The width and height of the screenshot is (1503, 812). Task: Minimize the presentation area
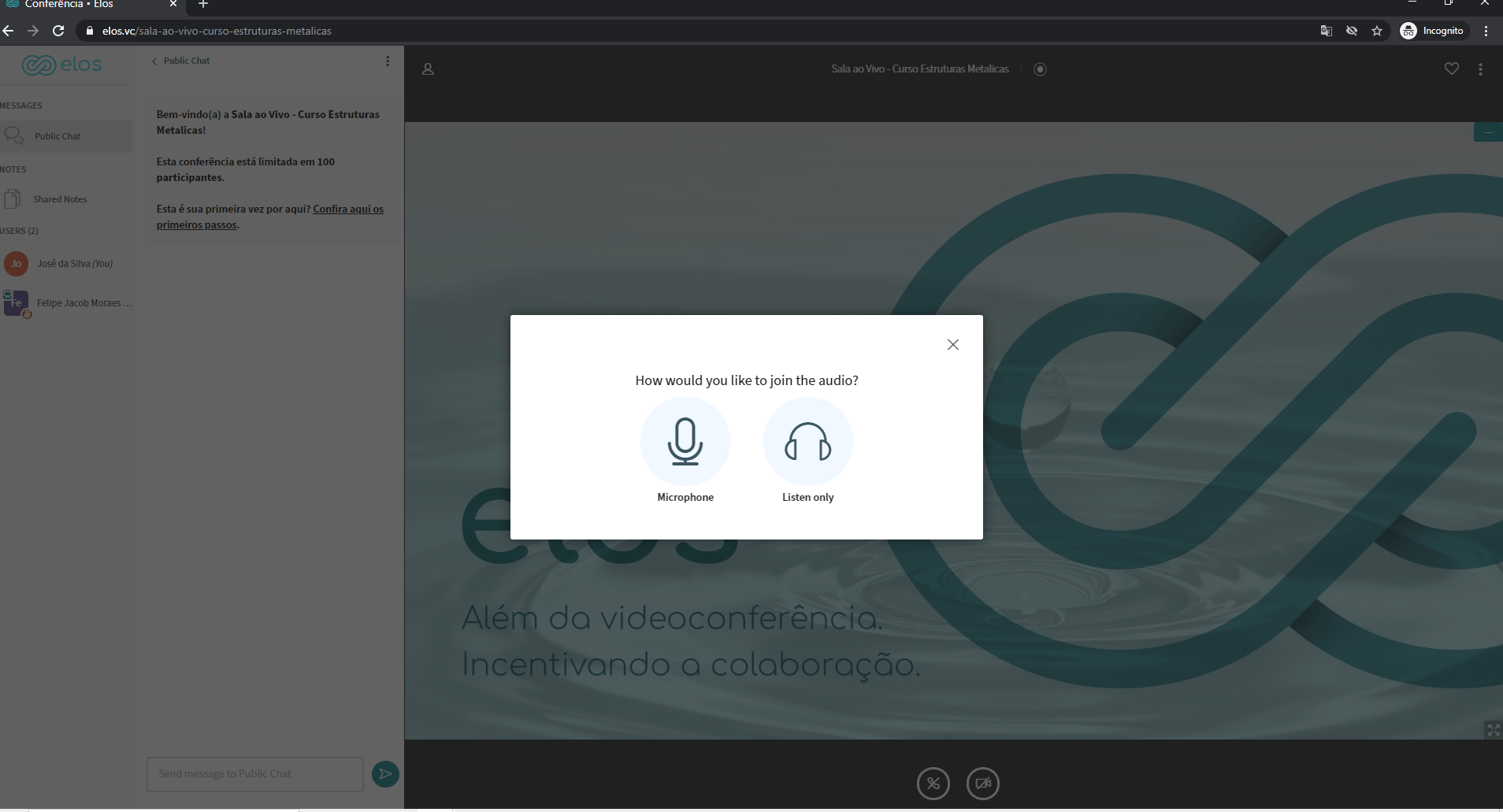coord(1488,132)
